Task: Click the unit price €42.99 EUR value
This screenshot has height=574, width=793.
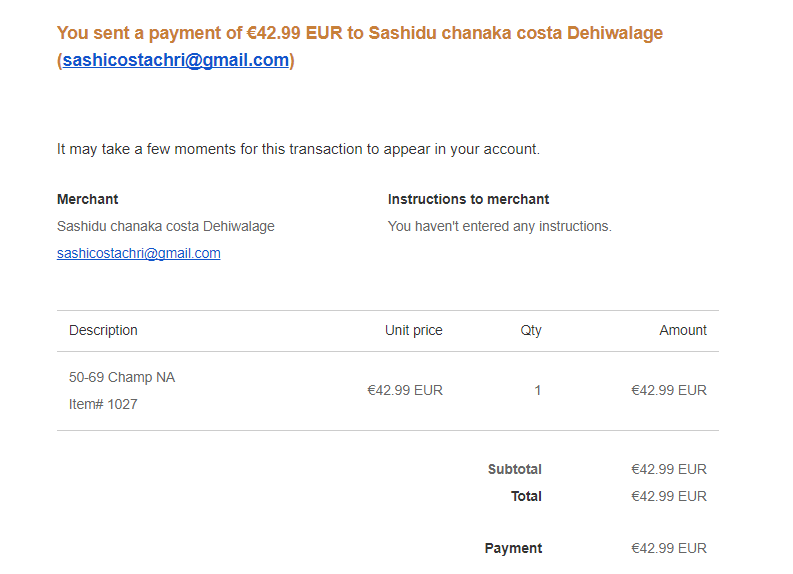Action: click(x=405, y=390)
